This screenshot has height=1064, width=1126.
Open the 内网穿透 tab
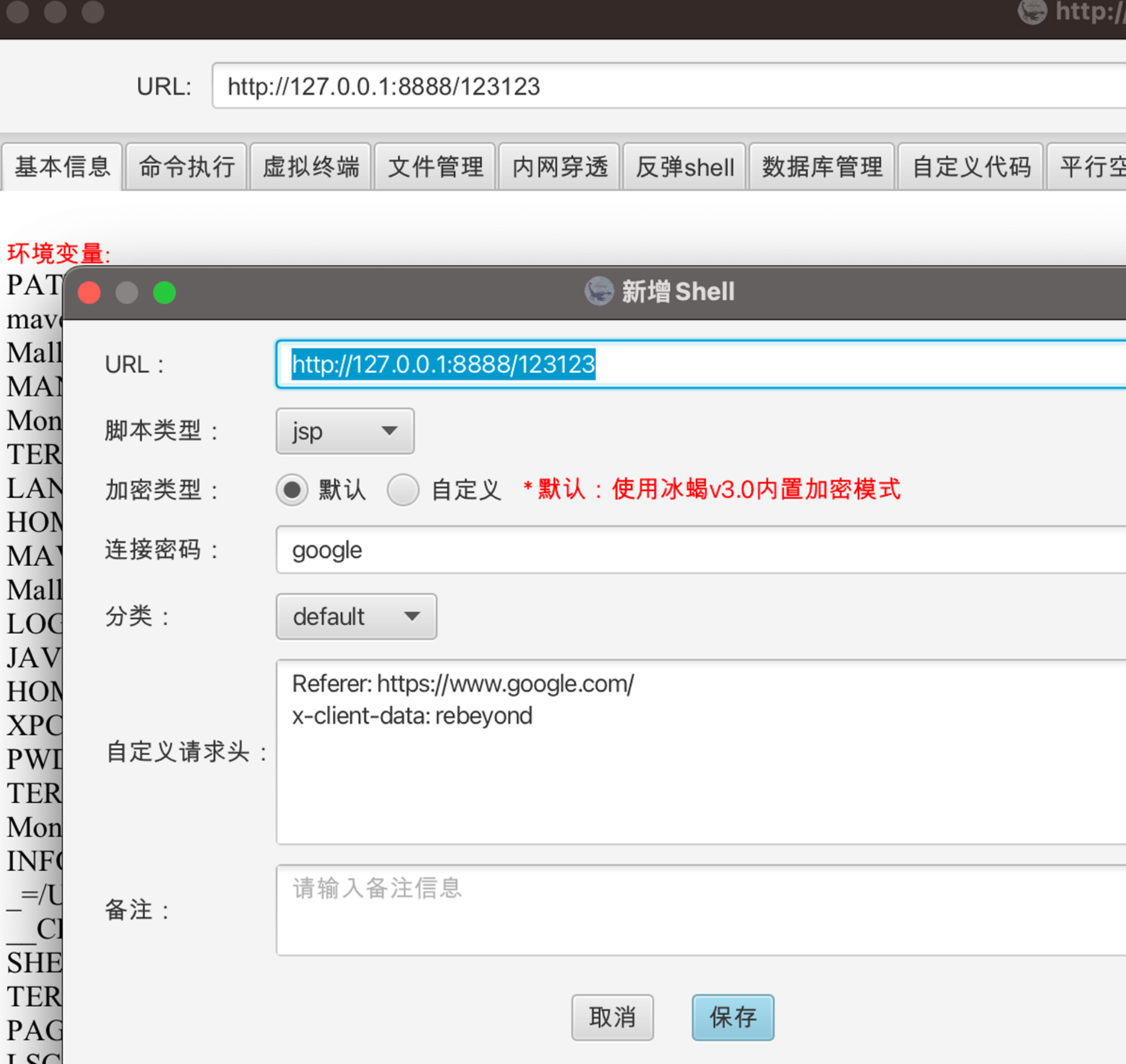559,167
